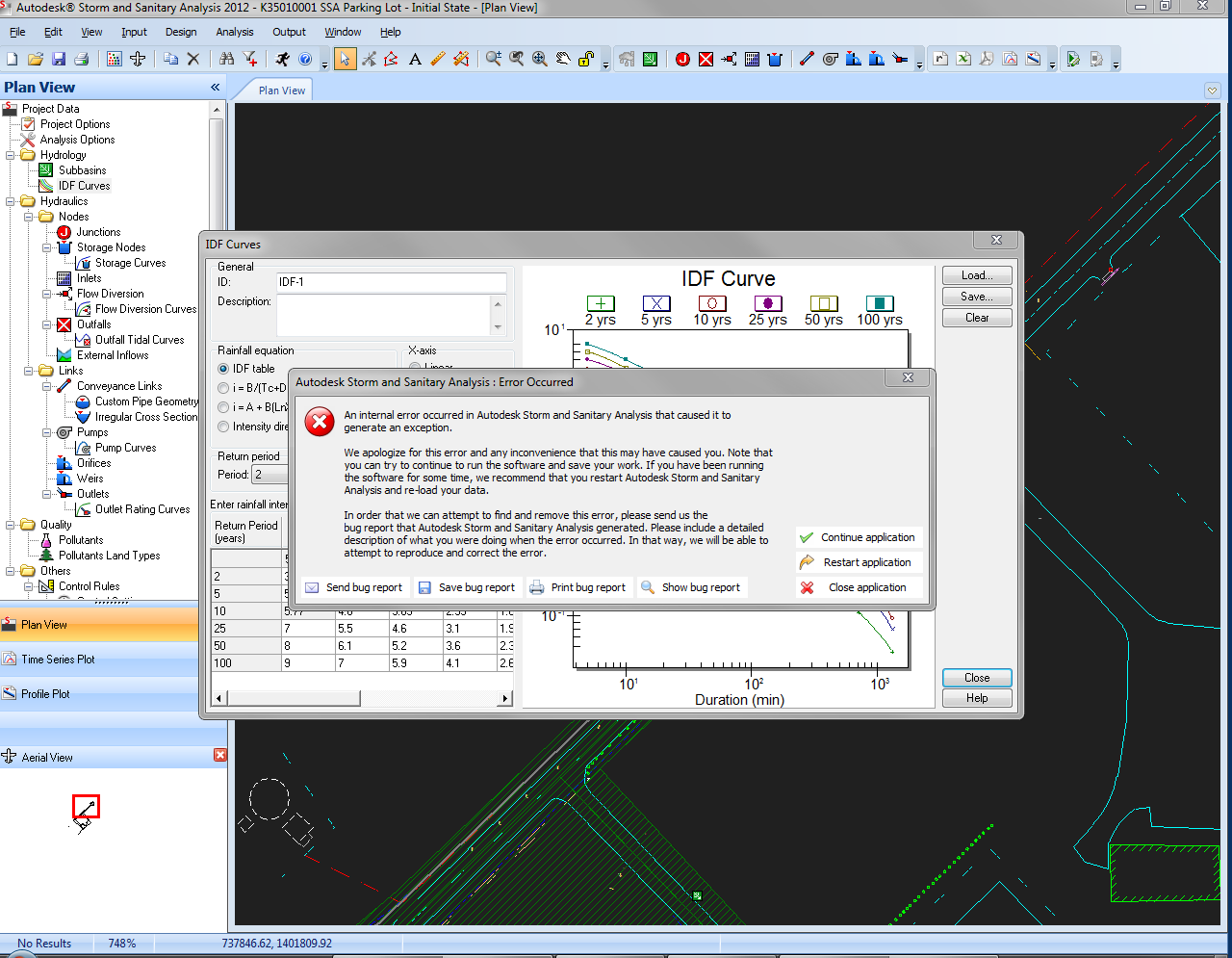Open the Profile Plot panel
The image size is (1232, 958).
coord(99,694)
